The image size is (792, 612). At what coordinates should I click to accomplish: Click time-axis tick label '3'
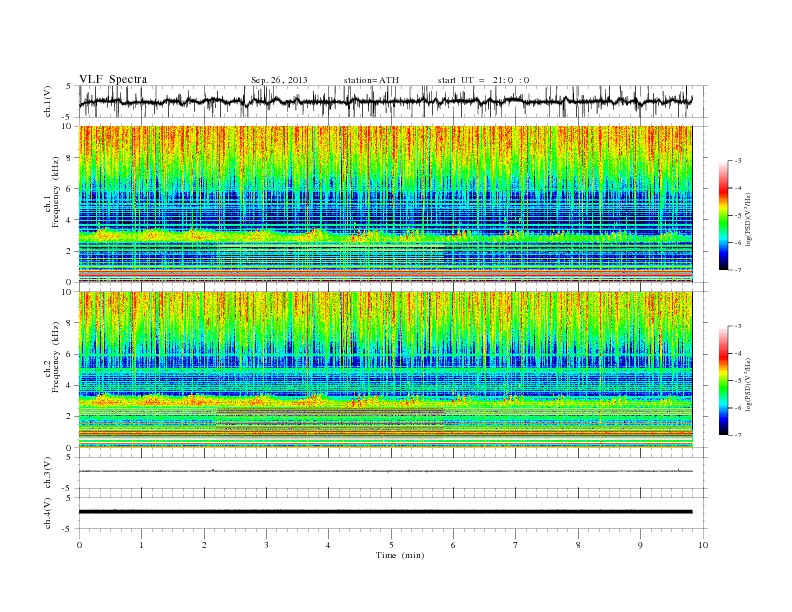[266, 545]
